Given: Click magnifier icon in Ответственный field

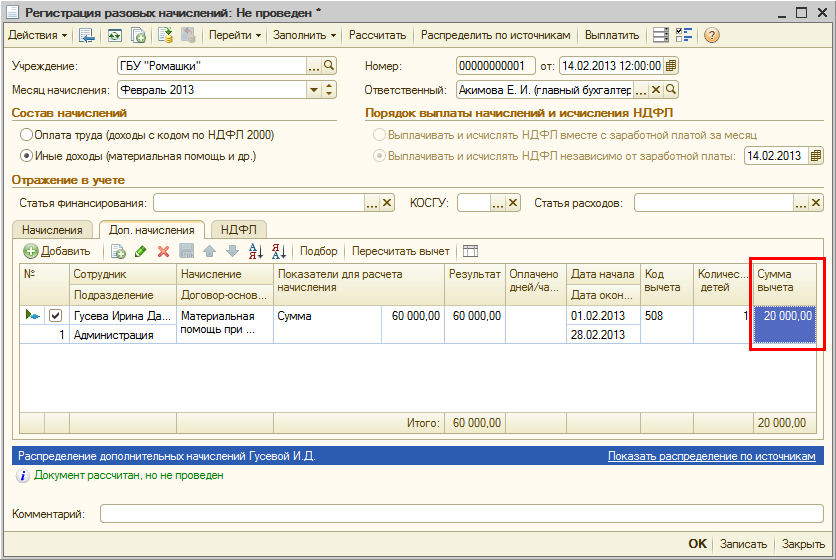Looking at the screenshot, I should [x=671, y=90].
